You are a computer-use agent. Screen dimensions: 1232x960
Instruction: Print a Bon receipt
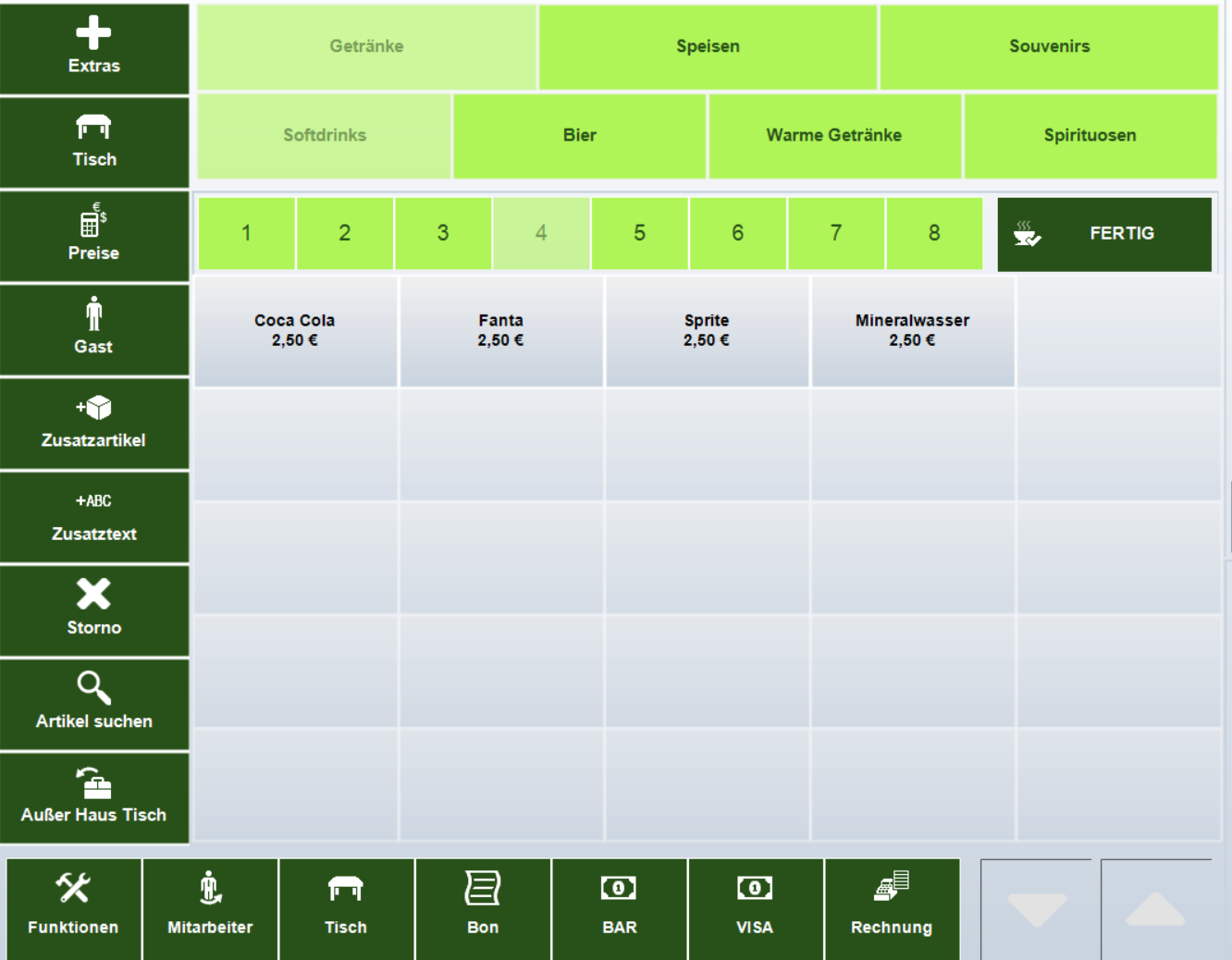[x=483, y=909]
